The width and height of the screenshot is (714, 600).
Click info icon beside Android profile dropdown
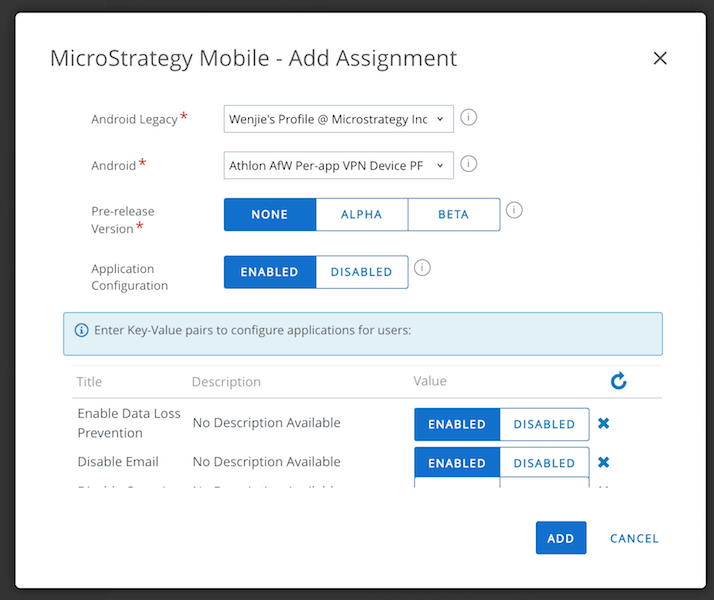tap(468, 164)
